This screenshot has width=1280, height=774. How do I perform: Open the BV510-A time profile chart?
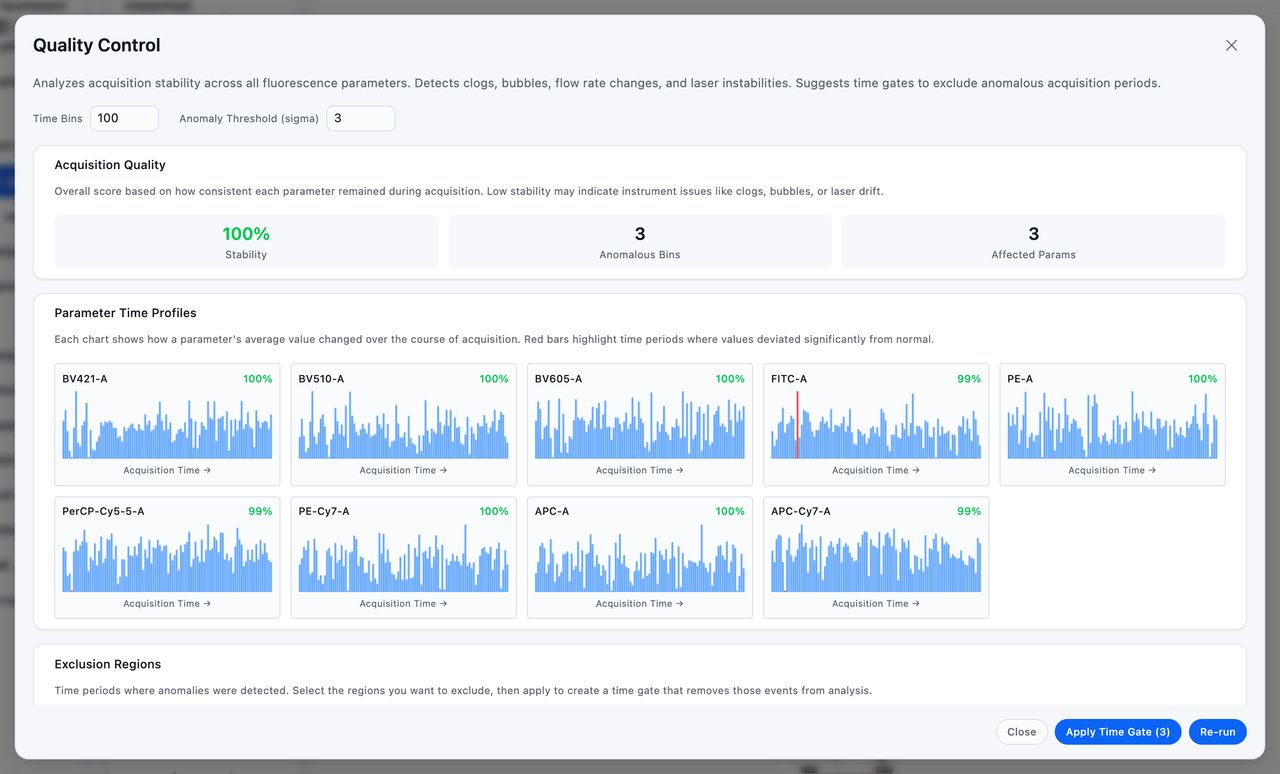[x=403, y=424]
